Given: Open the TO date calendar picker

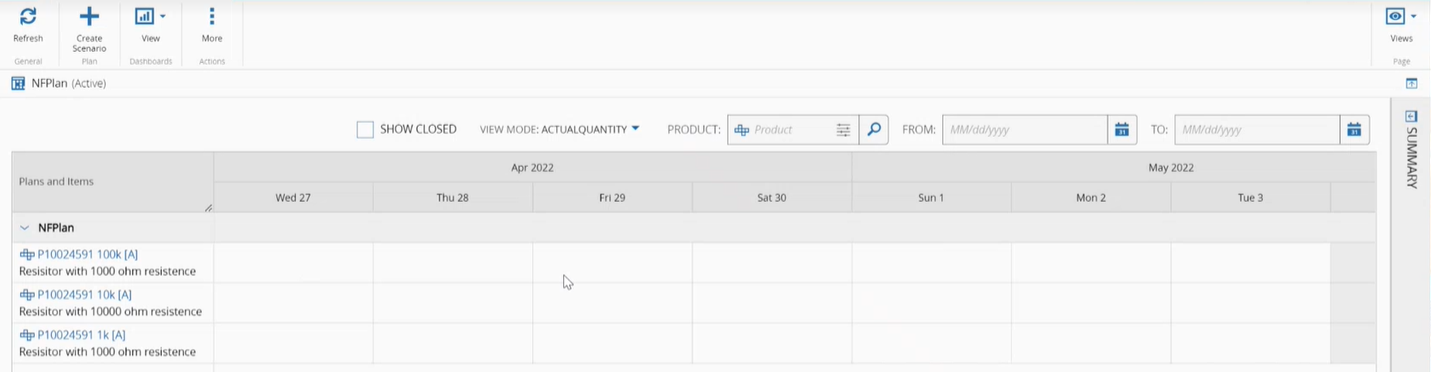Looking at the screenshot, I should [x=1354, y=130].
